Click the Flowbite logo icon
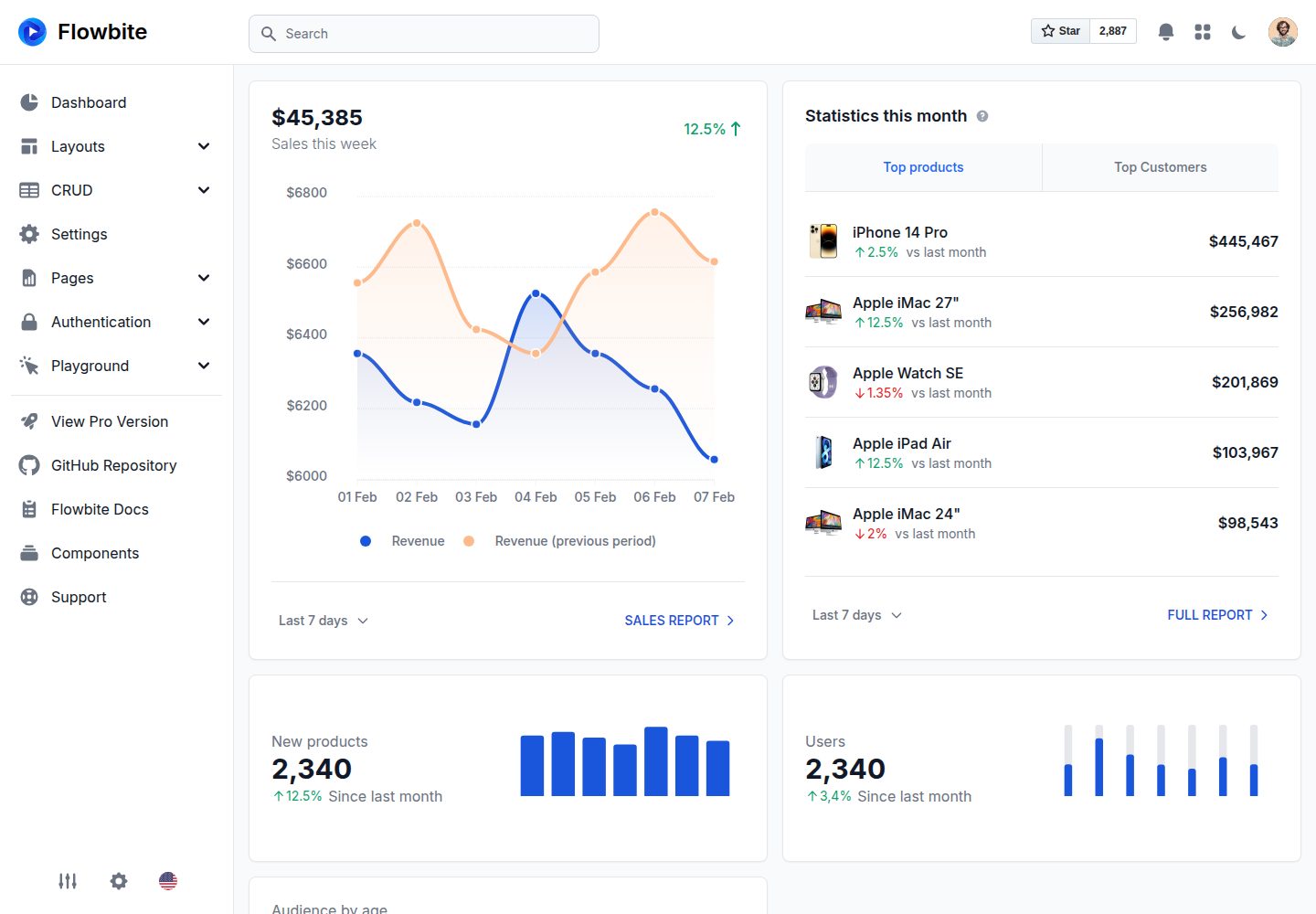Viewport: 1316px width, 914px height. (x=32, y=32)
